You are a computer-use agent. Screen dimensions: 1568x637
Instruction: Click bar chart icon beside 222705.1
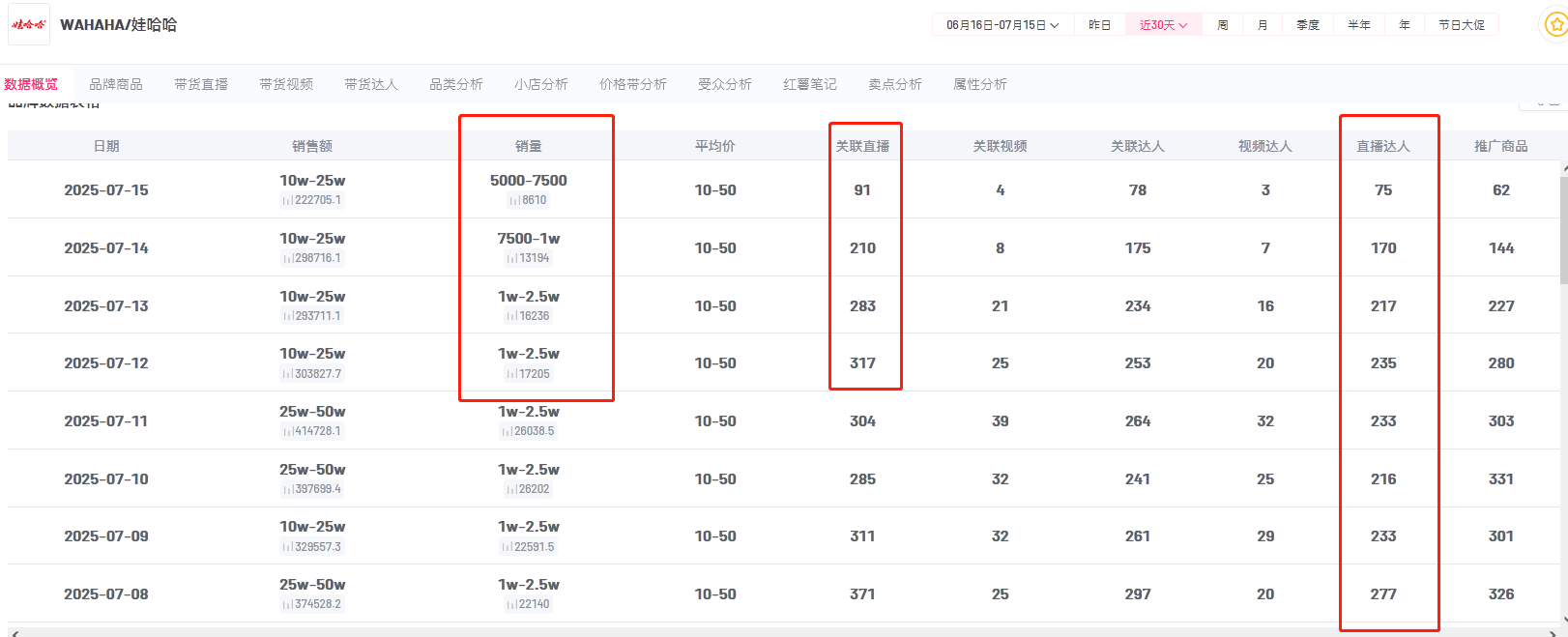pos(287,201)
